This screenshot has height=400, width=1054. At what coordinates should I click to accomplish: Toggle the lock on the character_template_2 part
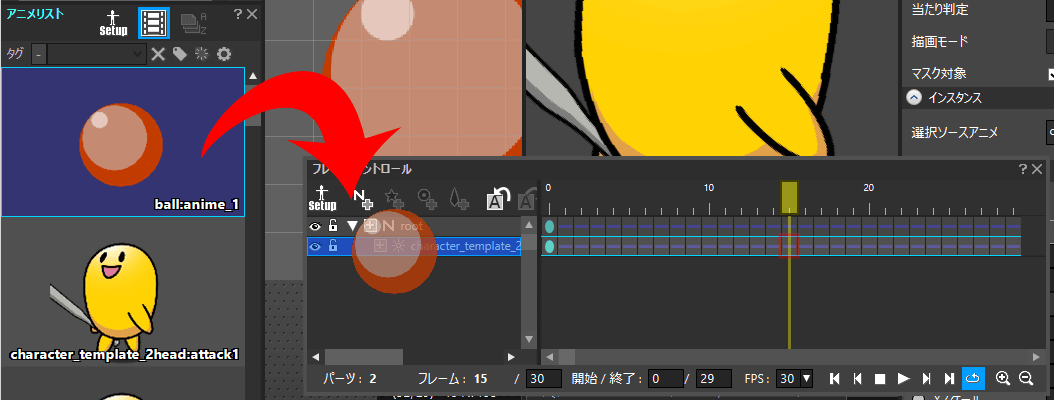point(333,246)
